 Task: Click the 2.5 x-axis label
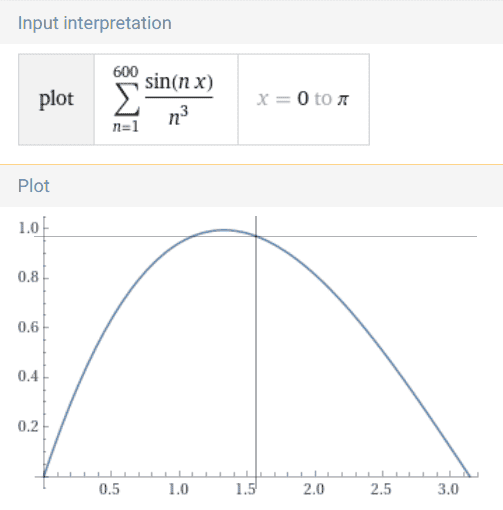[x=381, y=490]
